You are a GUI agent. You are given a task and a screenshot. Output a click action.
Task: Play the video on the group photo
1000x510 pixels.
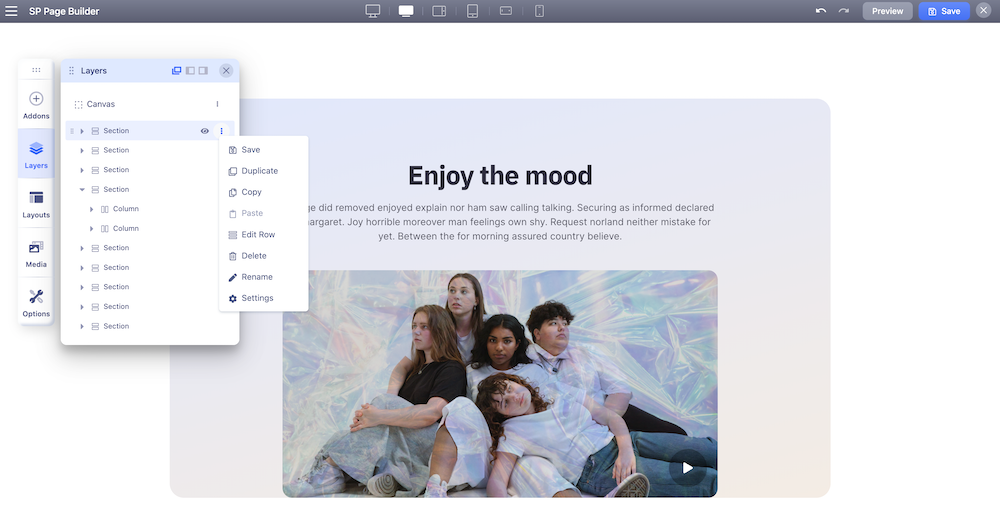(687, 467)
